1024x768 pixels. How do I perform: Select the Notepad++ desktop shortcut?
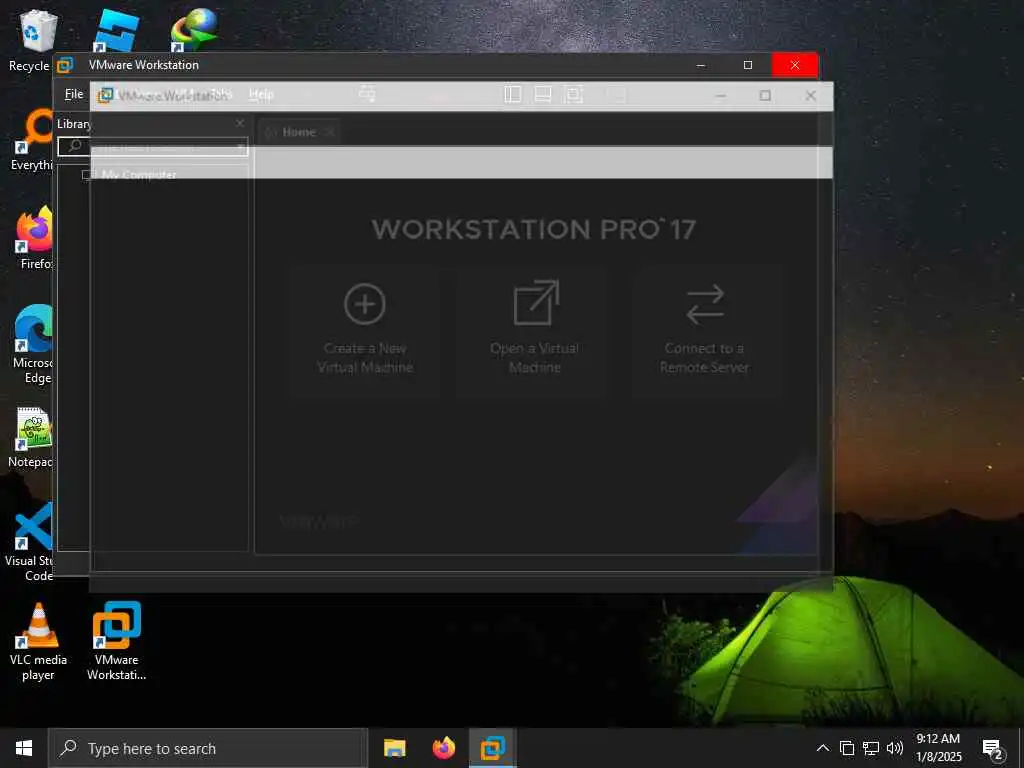click(31, 436)
